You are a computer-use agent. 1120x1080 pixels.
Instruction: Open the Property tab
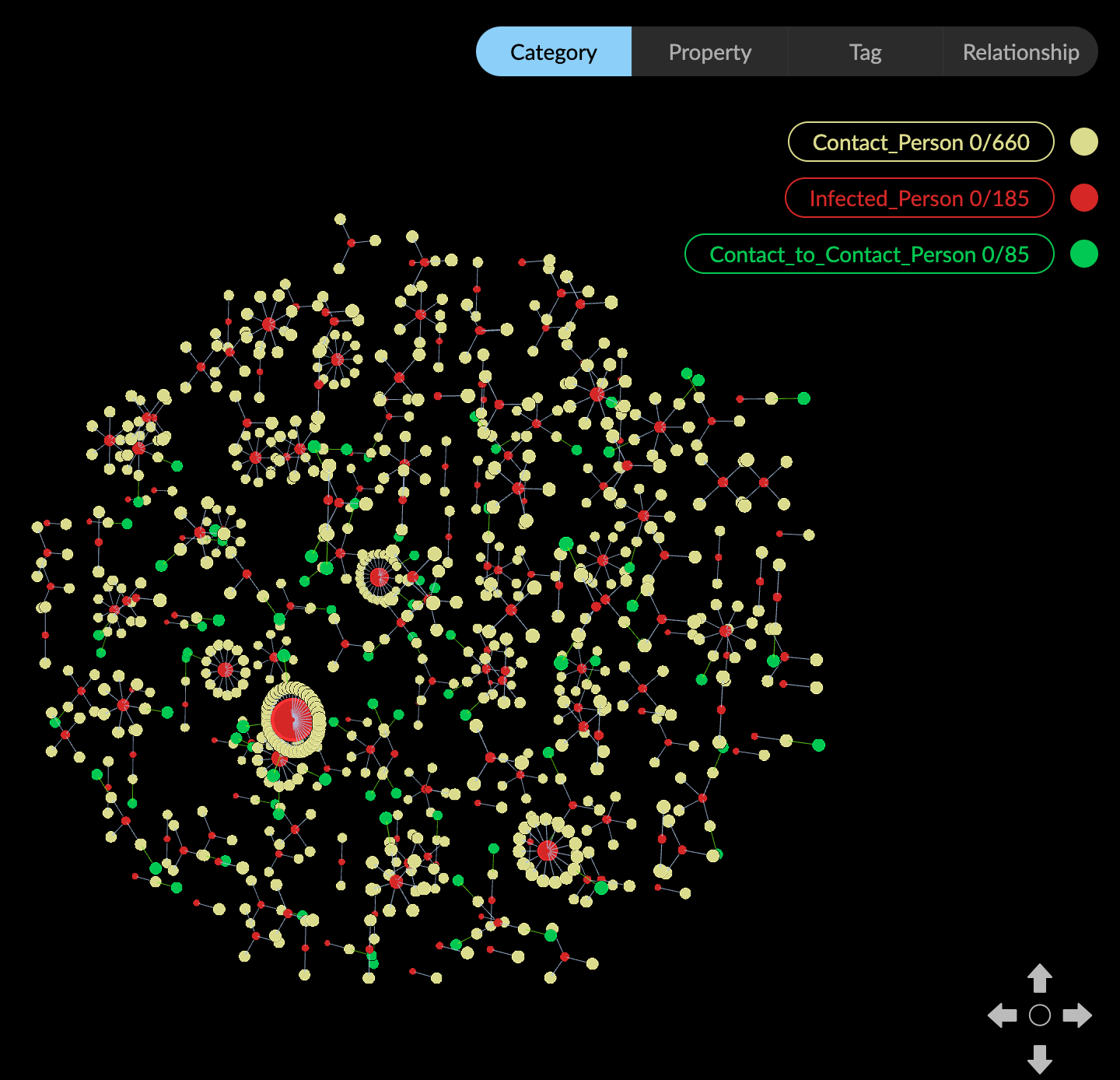tap(709, 52)
